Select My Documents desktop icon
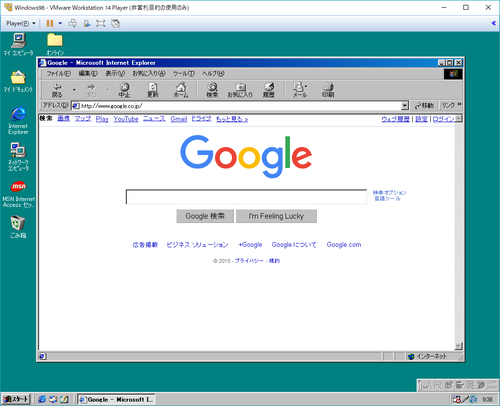 (x=18, y=82)
